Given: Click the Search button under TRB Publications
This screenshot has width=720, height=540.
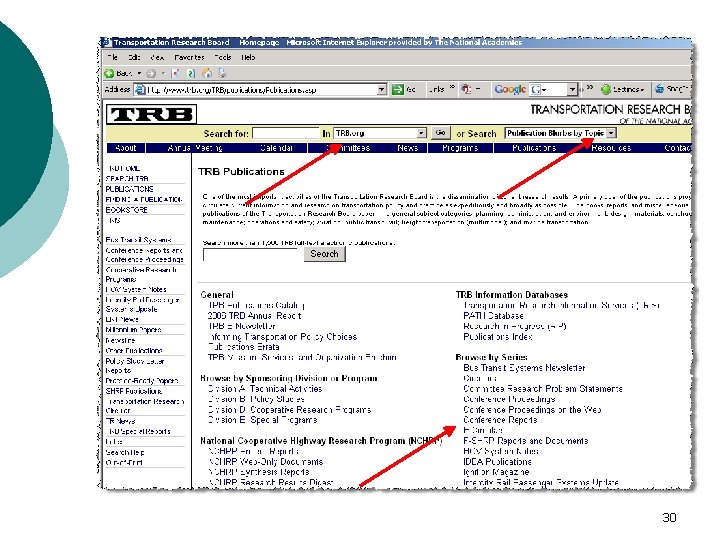Looking at the screenshot, I should [x=324, y=254].
